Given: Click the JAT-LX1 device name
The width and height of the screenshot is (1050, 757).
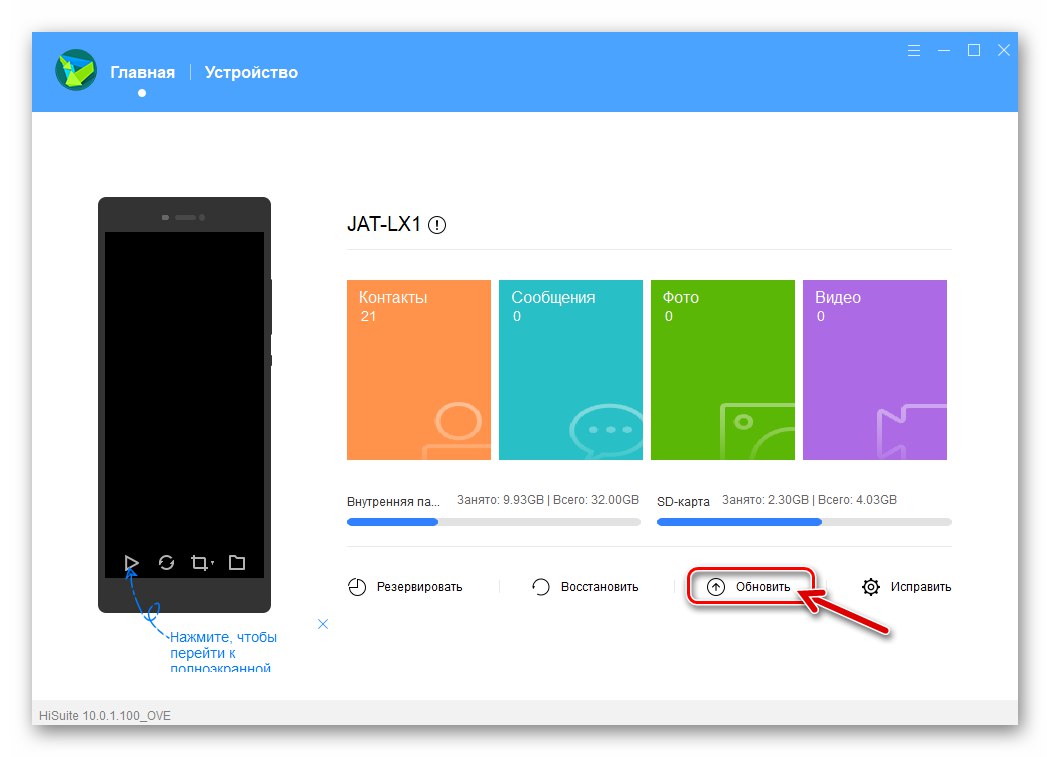Looking at the screenshot, I should [384, 224].
